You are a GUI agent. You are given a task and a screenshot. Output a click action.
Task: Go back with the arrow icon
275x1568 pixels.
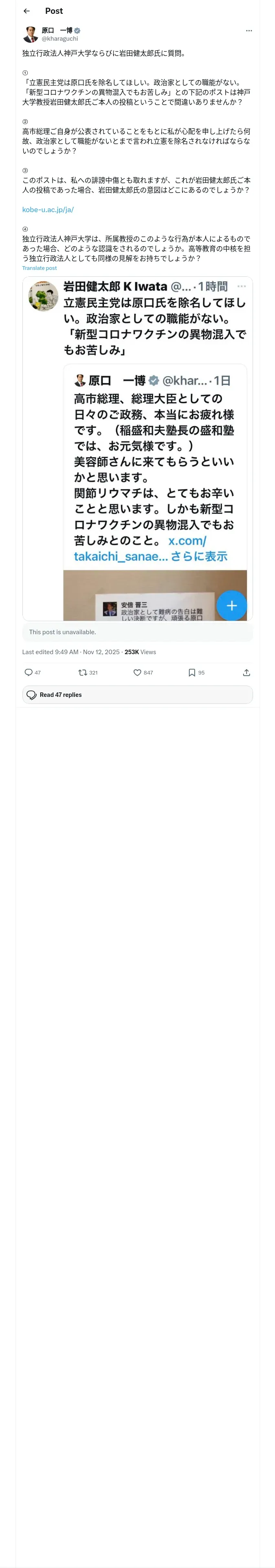click(27, 11)
